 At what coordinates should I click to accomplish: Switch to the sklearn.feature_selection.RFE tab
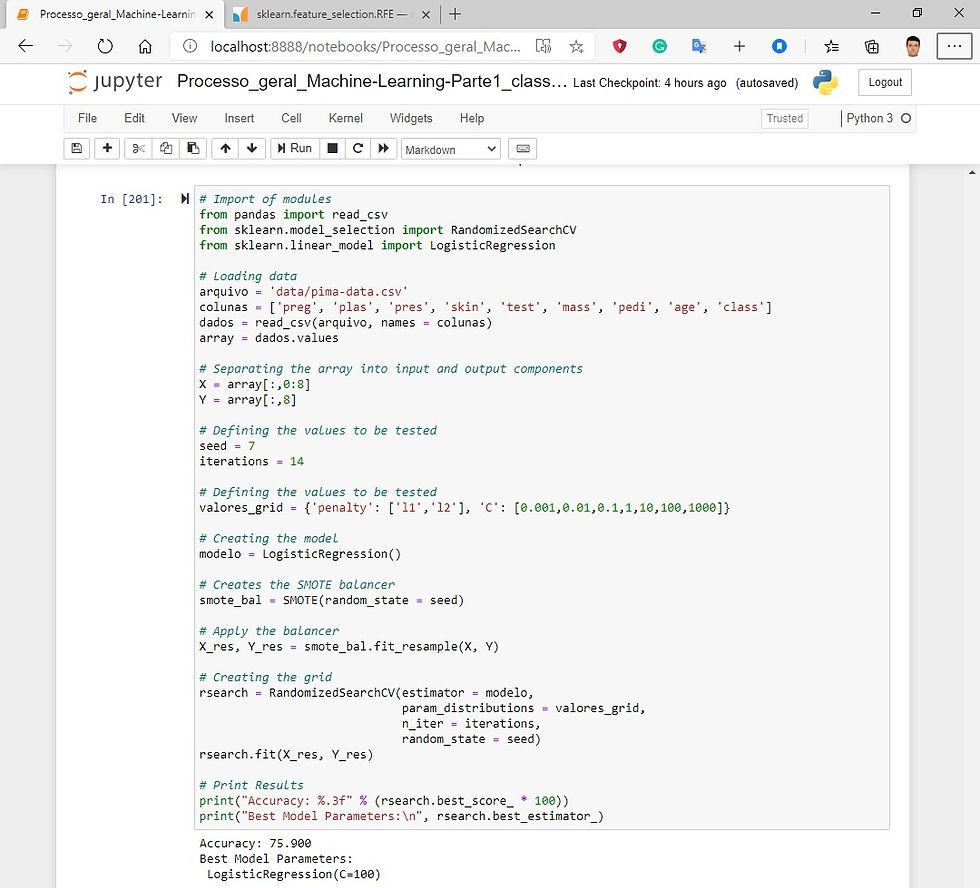331,14
